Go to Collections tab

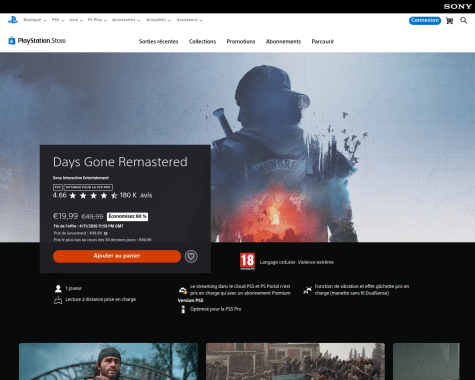(202, 42)
